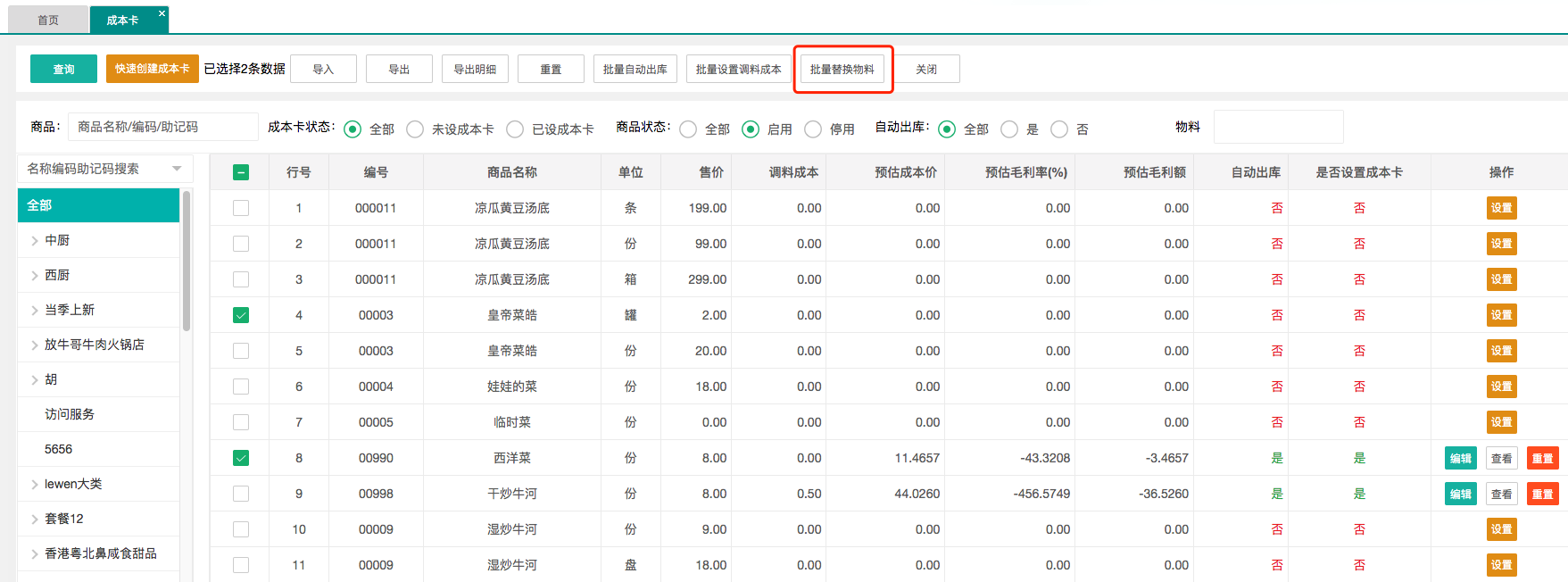Click the red 重置 button for 干炒牛河

pyautogui.click(x=1542, y=494)
